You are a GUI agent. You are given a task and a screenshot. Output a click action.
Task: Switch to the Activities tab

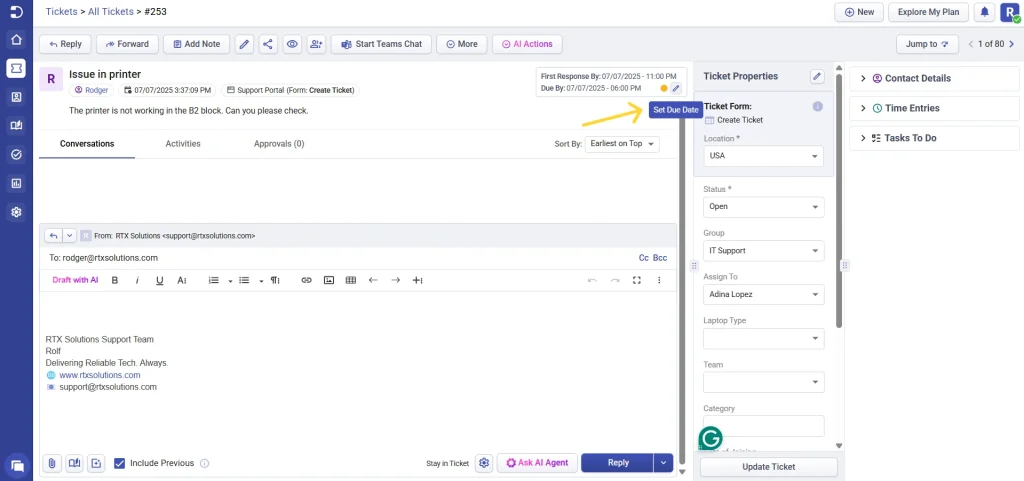183,144
